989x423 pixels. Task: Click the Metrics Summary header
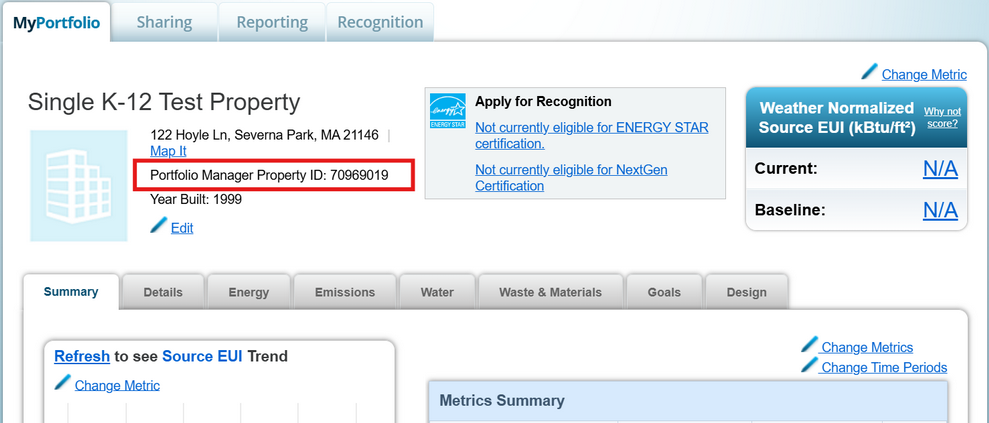pyautogui.click(x=502, y=400)
